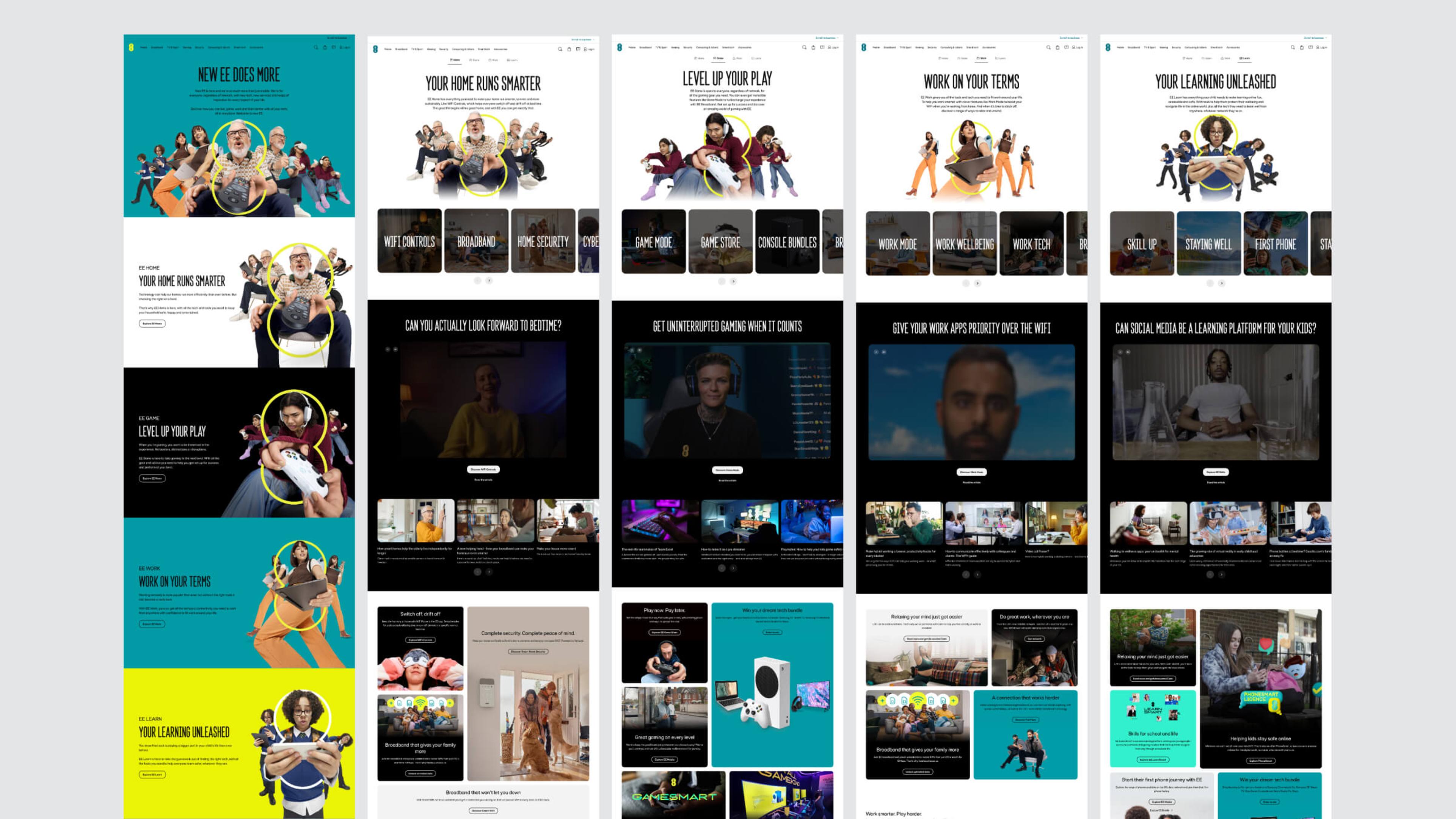
Task: Open the GAME STORE card
Action: click(x=720, y=242)
